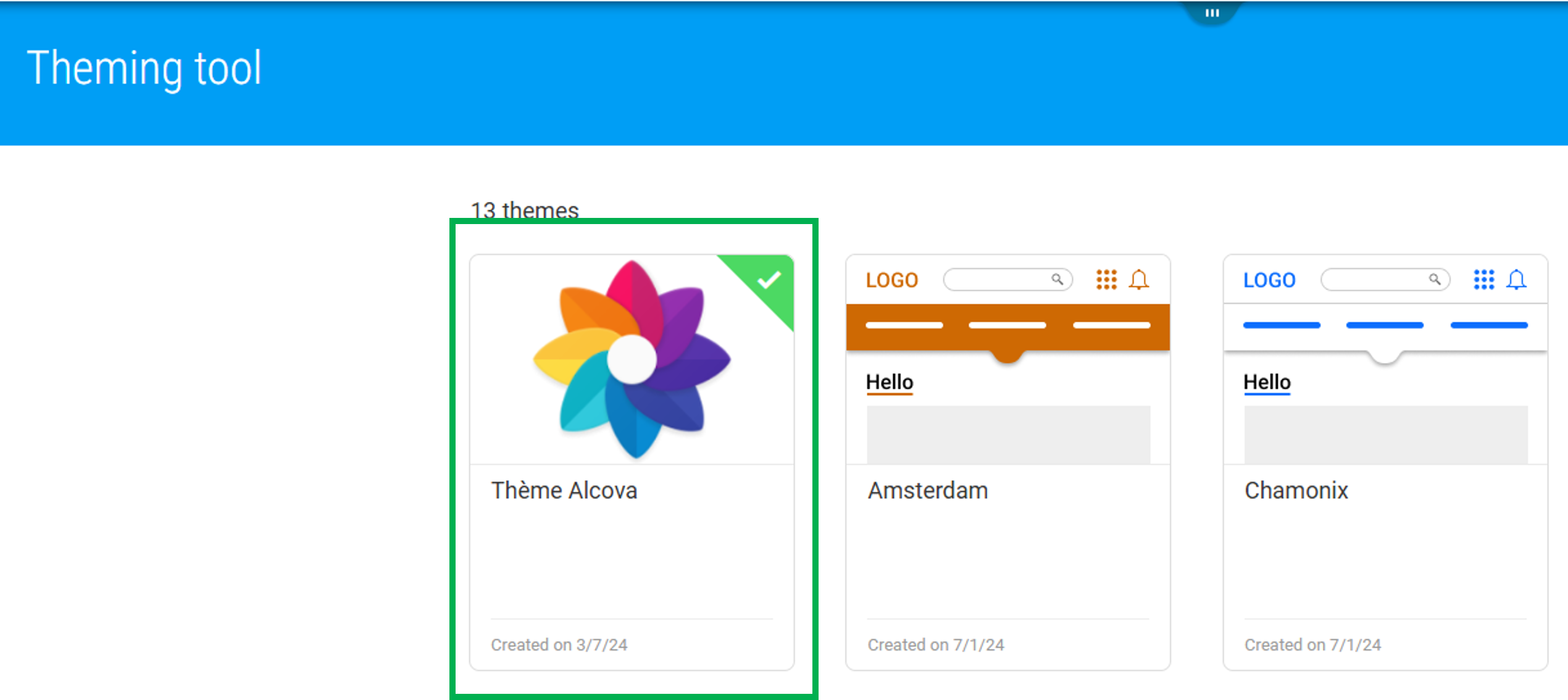
Task: Click the search field in Amsterdam preview
Action: point(1007,280)
